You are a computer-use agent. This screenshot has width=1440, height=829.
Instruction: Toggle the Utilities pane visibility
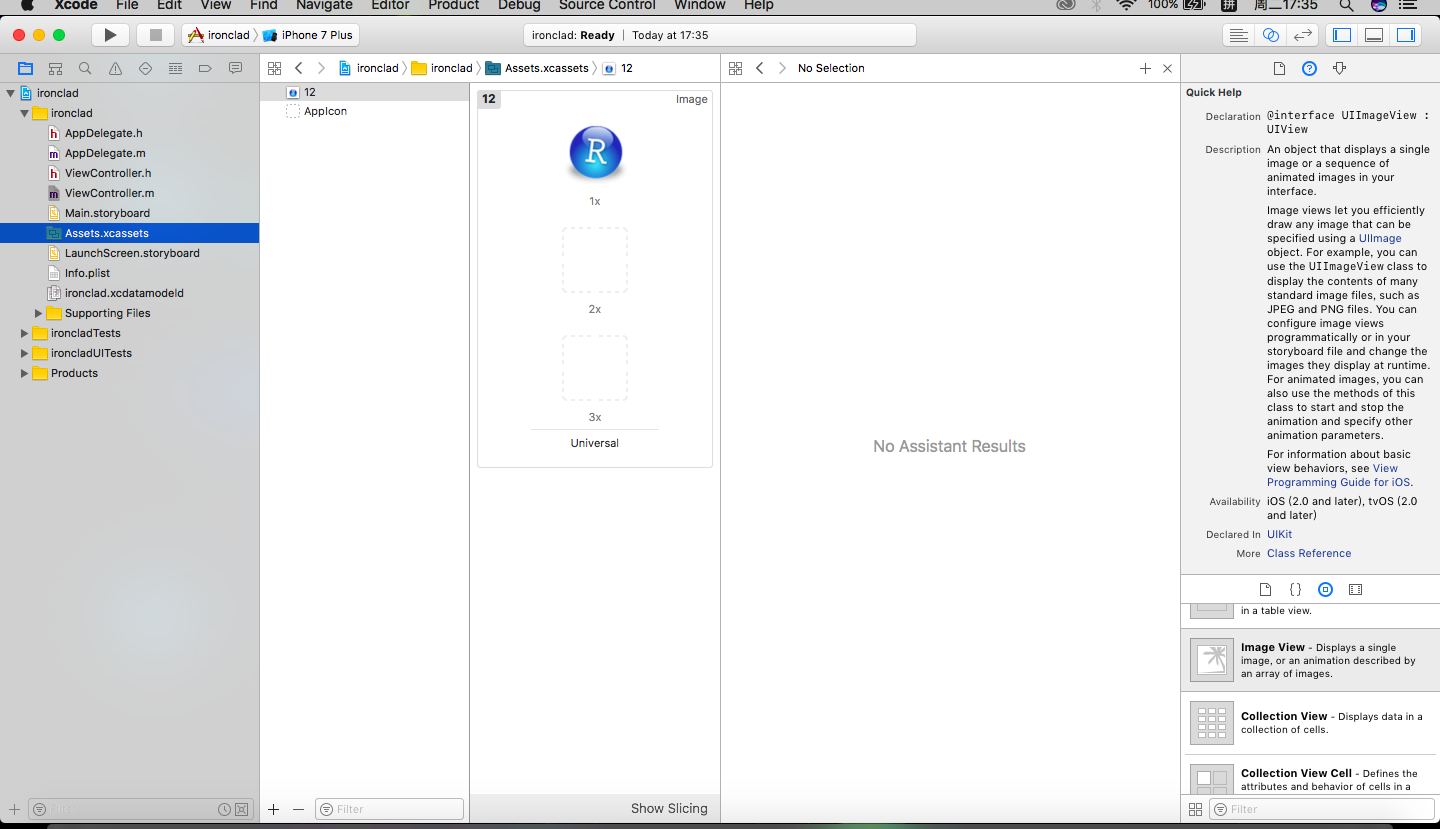(x=1406, y=35)
